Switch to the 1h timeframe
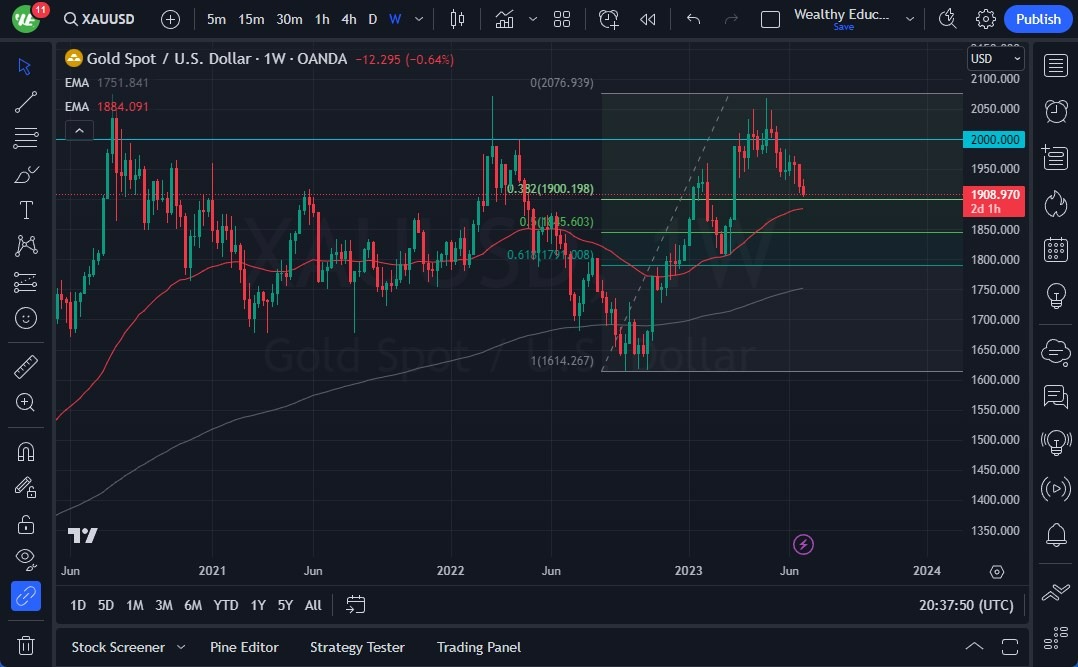1078x667 pixels. point(322,19)
